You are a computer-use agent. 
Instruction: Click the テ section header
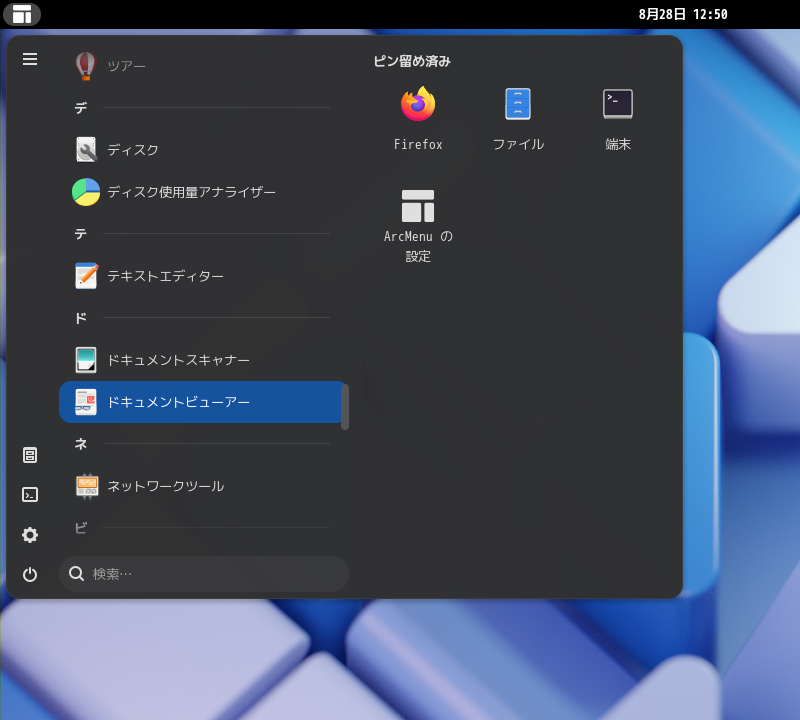(81, 234)
